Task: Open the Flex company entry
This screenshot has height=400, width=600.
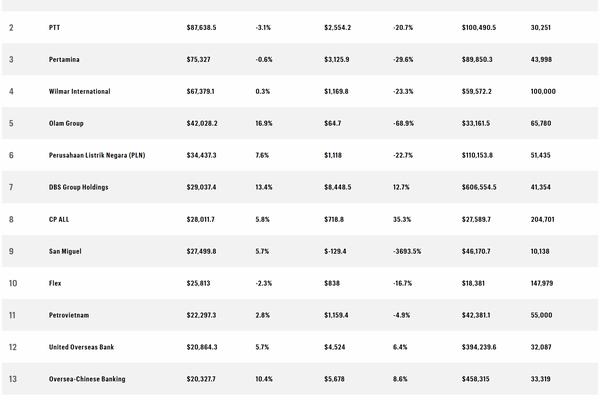Action: pyautogui.click(x=55, y=283)
